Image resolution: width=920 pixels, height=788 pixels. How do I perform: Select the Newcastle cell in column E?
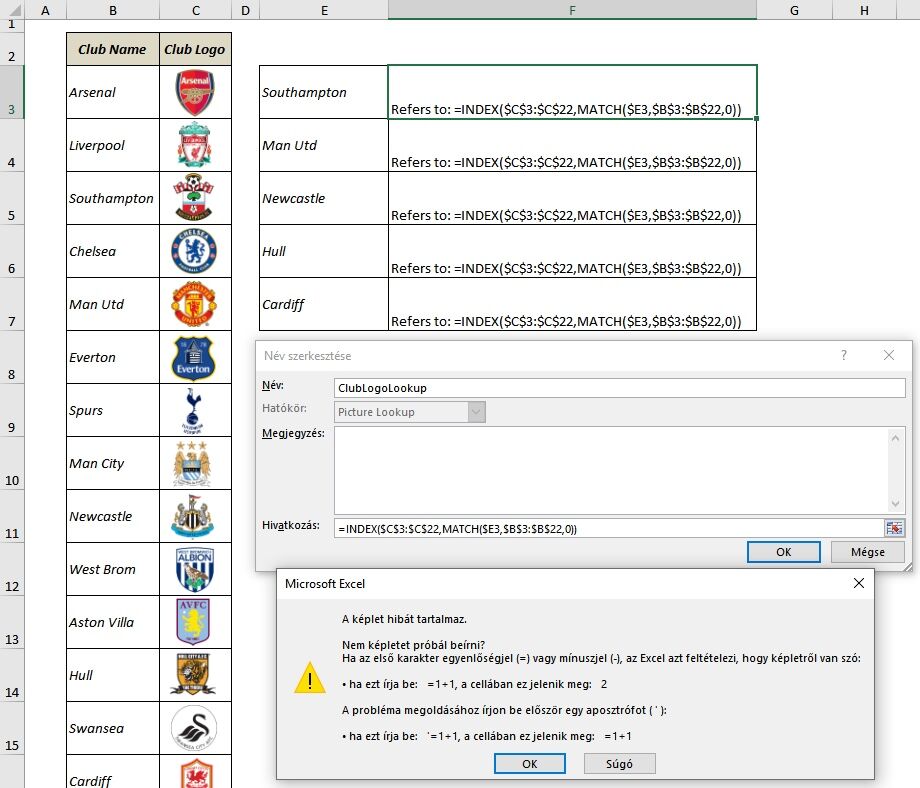[x=324, y=198]
